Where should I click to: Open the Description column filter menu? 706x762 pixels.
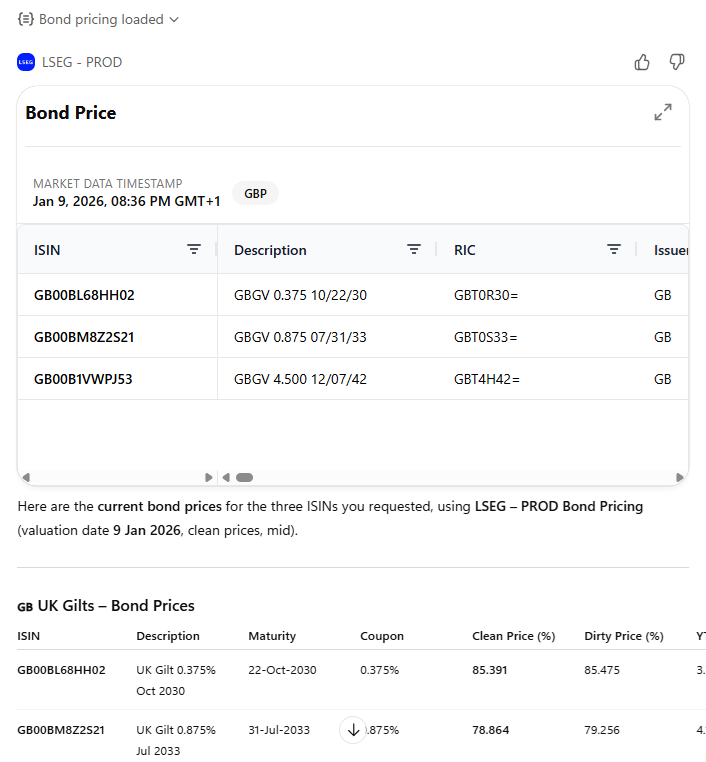click(413, 250)
